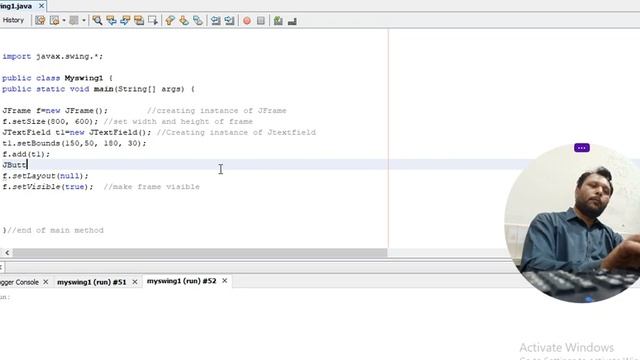Close the myswing1 (run) #52 tab
Screen dimensions: 640x360
tap(224, 281)
